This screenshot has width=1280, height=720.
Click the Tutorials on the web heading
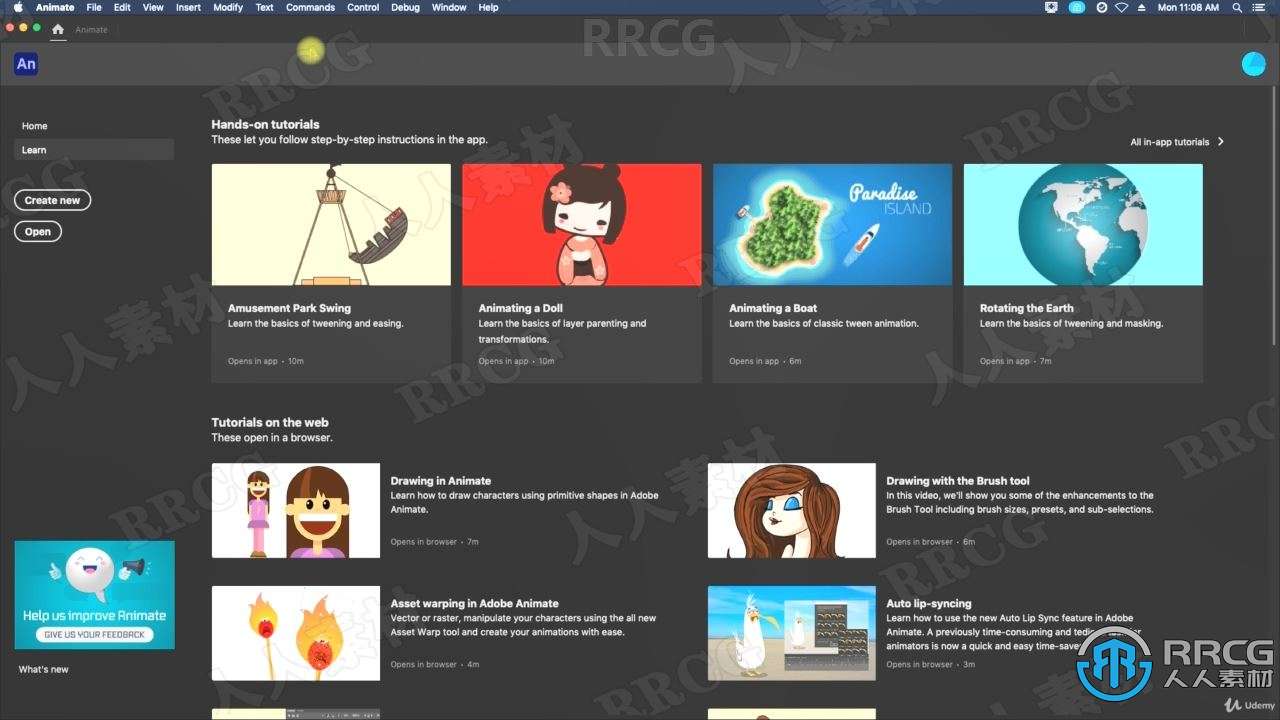tap(270, 423)
